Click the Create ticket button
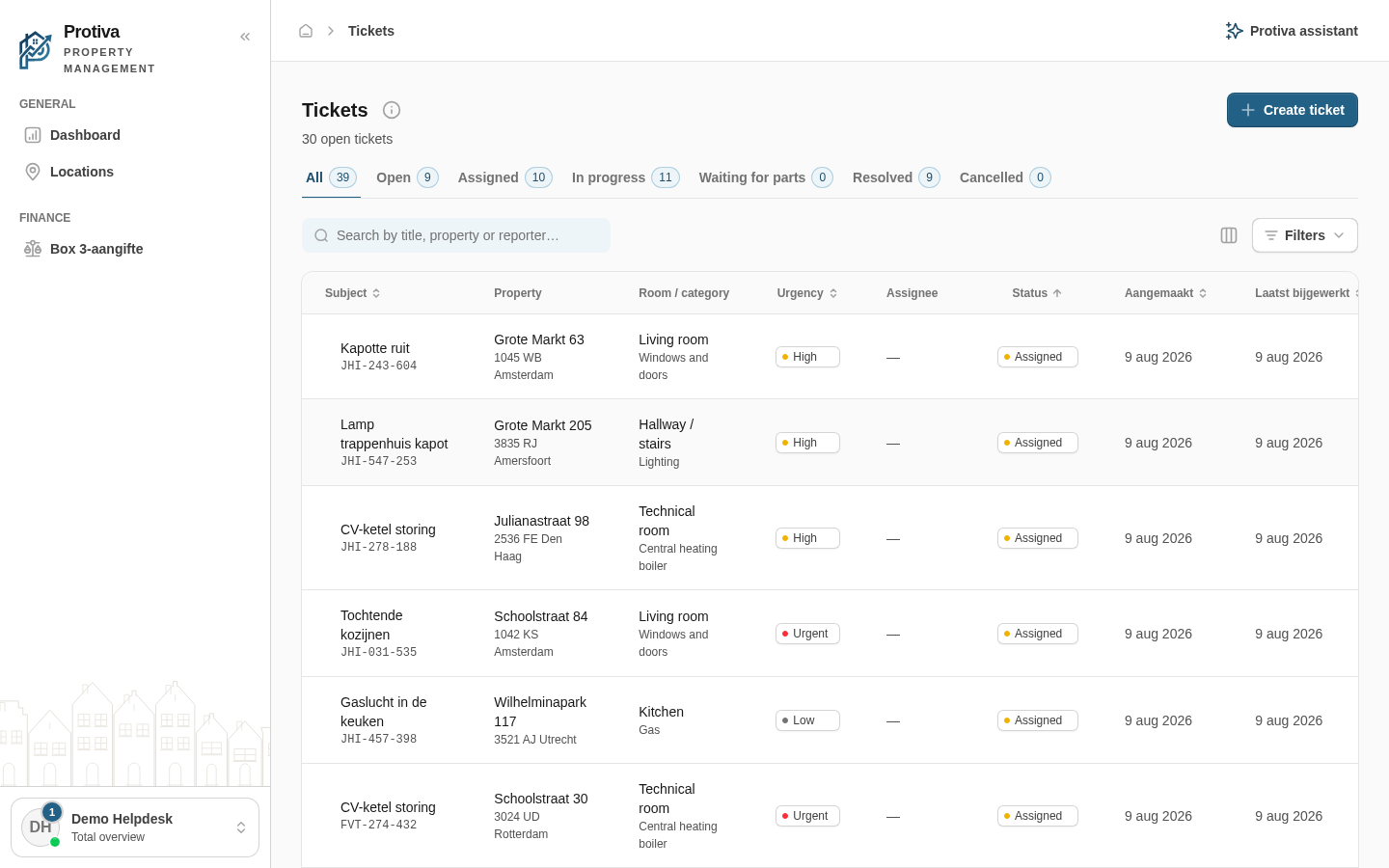This screenshot has height=868, width=1389. pos(1292,110)
